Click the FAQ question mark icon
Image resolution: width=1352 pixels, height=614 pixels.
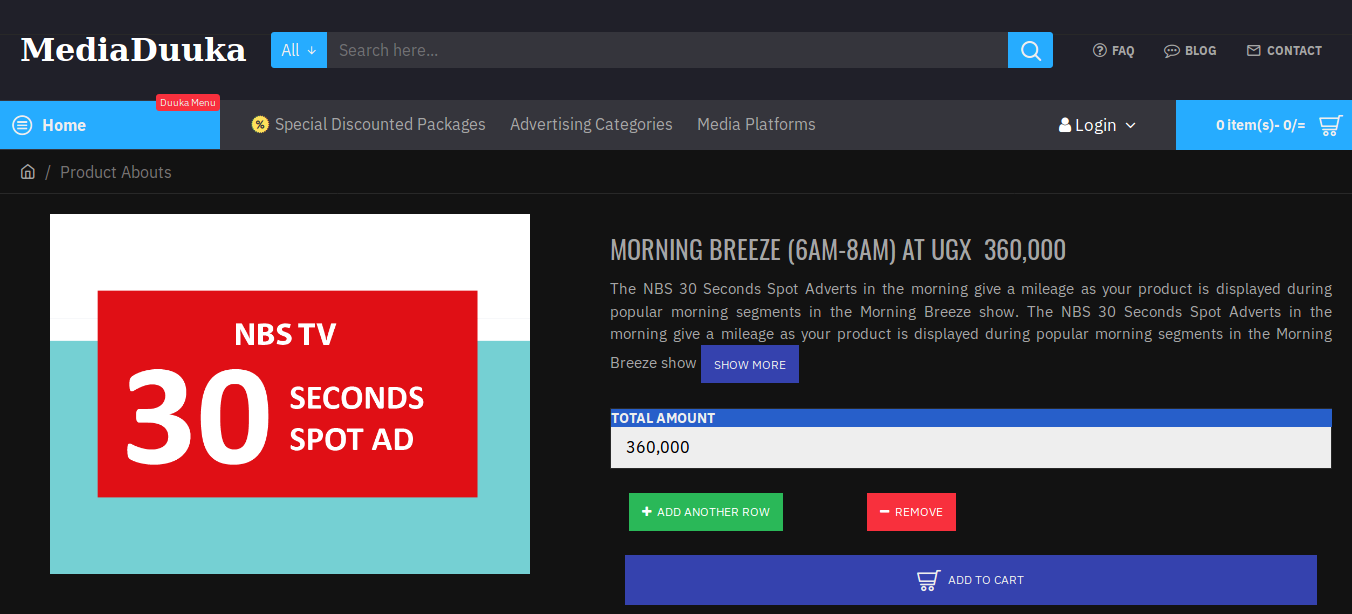tap(1100, 50)
